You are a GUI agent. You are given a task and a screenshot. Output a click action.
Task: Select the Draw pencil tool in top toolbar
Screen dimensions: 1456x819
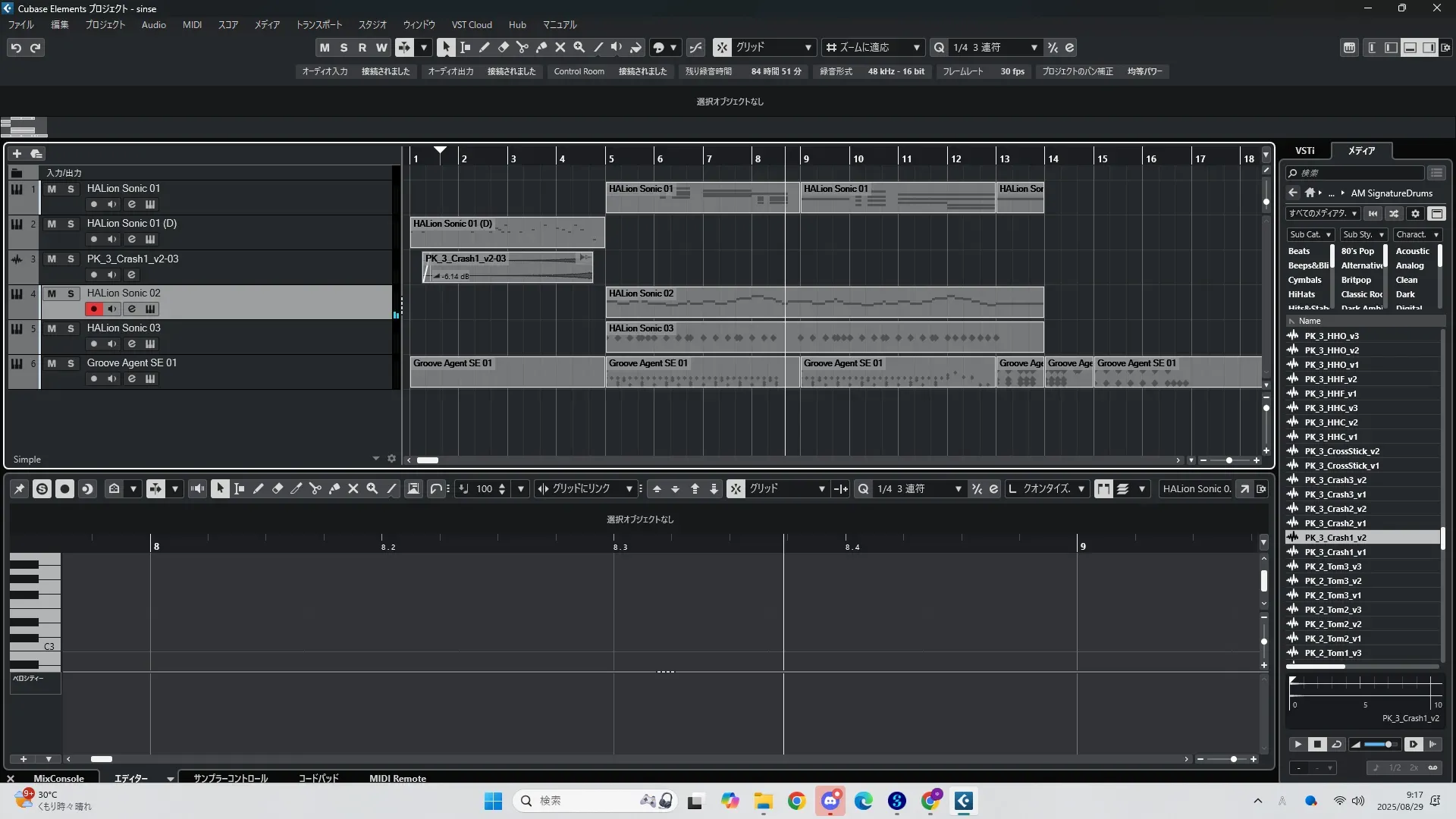point(485,47)
